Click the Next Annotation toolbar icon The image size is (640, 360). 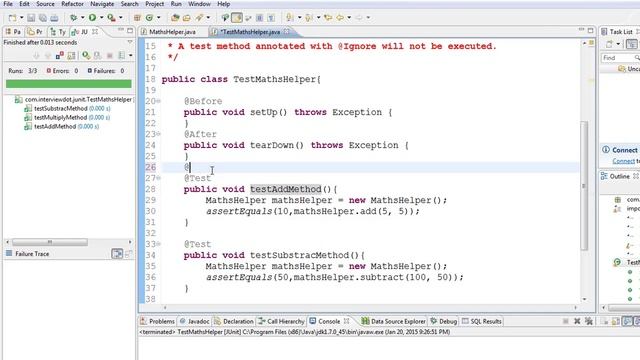pyautogui.click(x=289, y=18)
